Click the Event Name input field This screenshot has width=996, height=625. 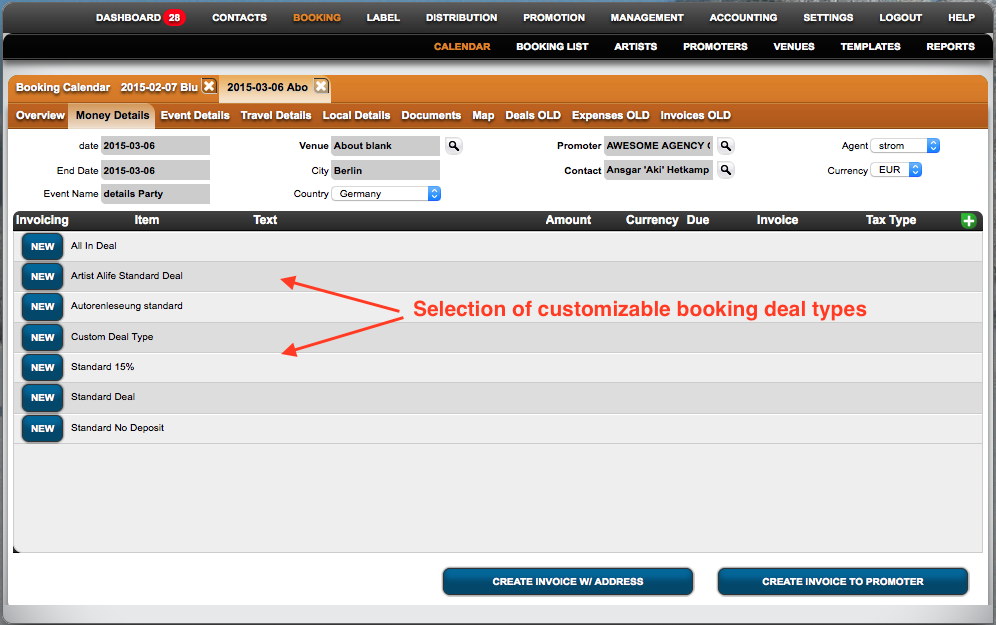point(155,194)
